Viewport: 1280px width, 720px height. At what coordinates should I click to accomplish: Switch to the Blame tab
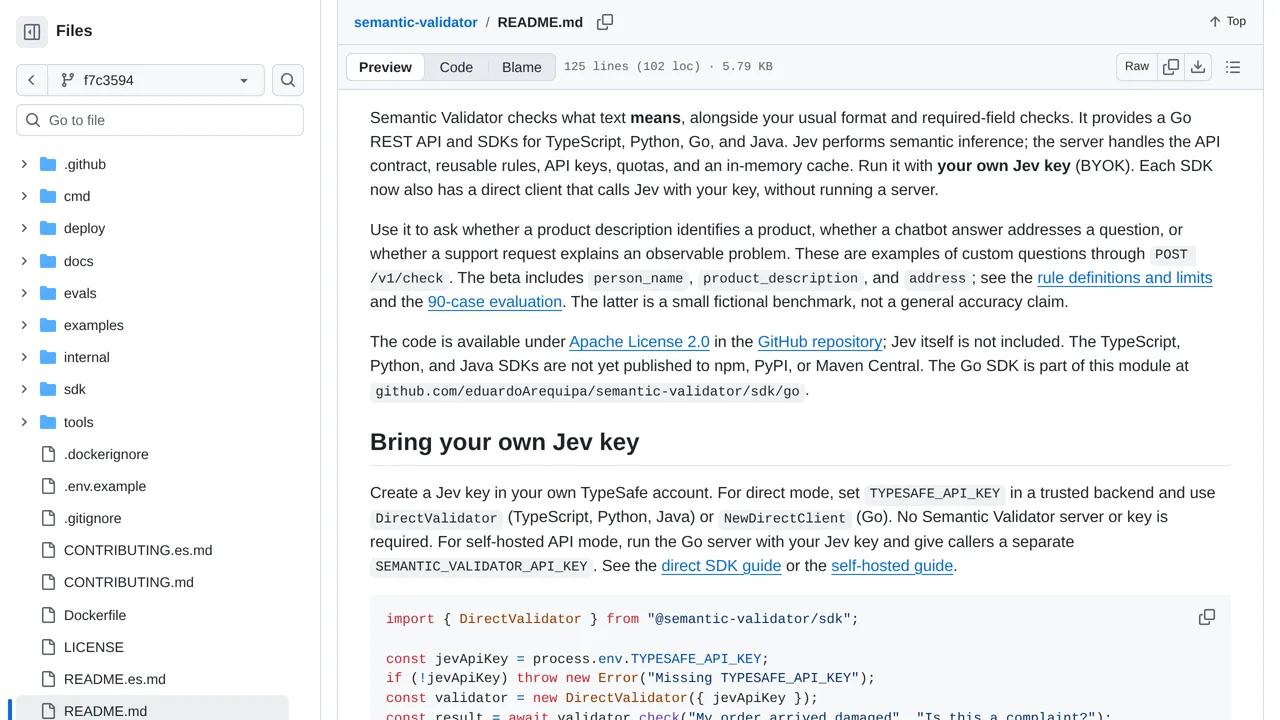click(522, 67)
